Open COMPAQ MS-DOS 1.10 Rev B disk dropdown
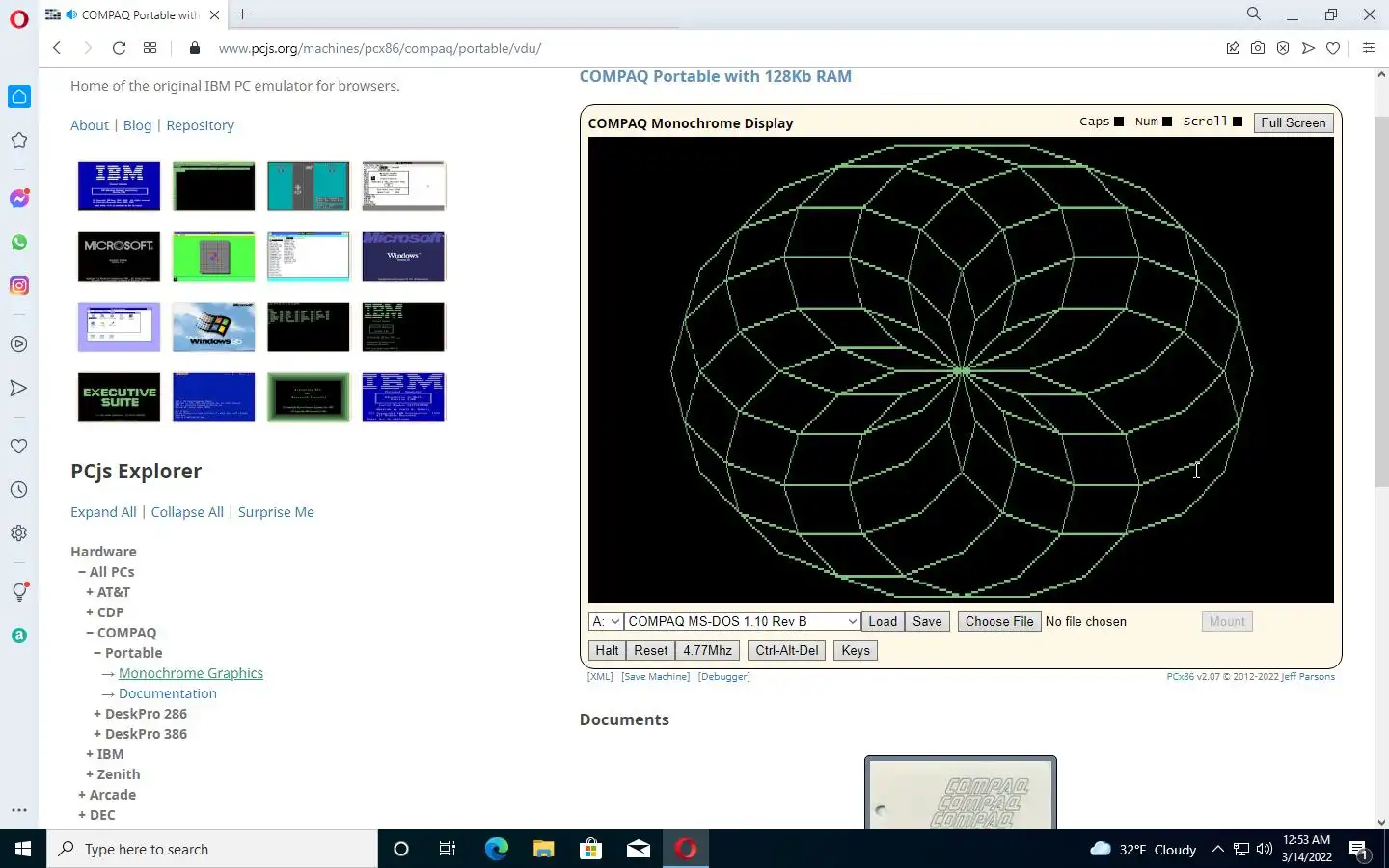The width and height of the screenshot is (1389, 868). (x=742, y=621)
